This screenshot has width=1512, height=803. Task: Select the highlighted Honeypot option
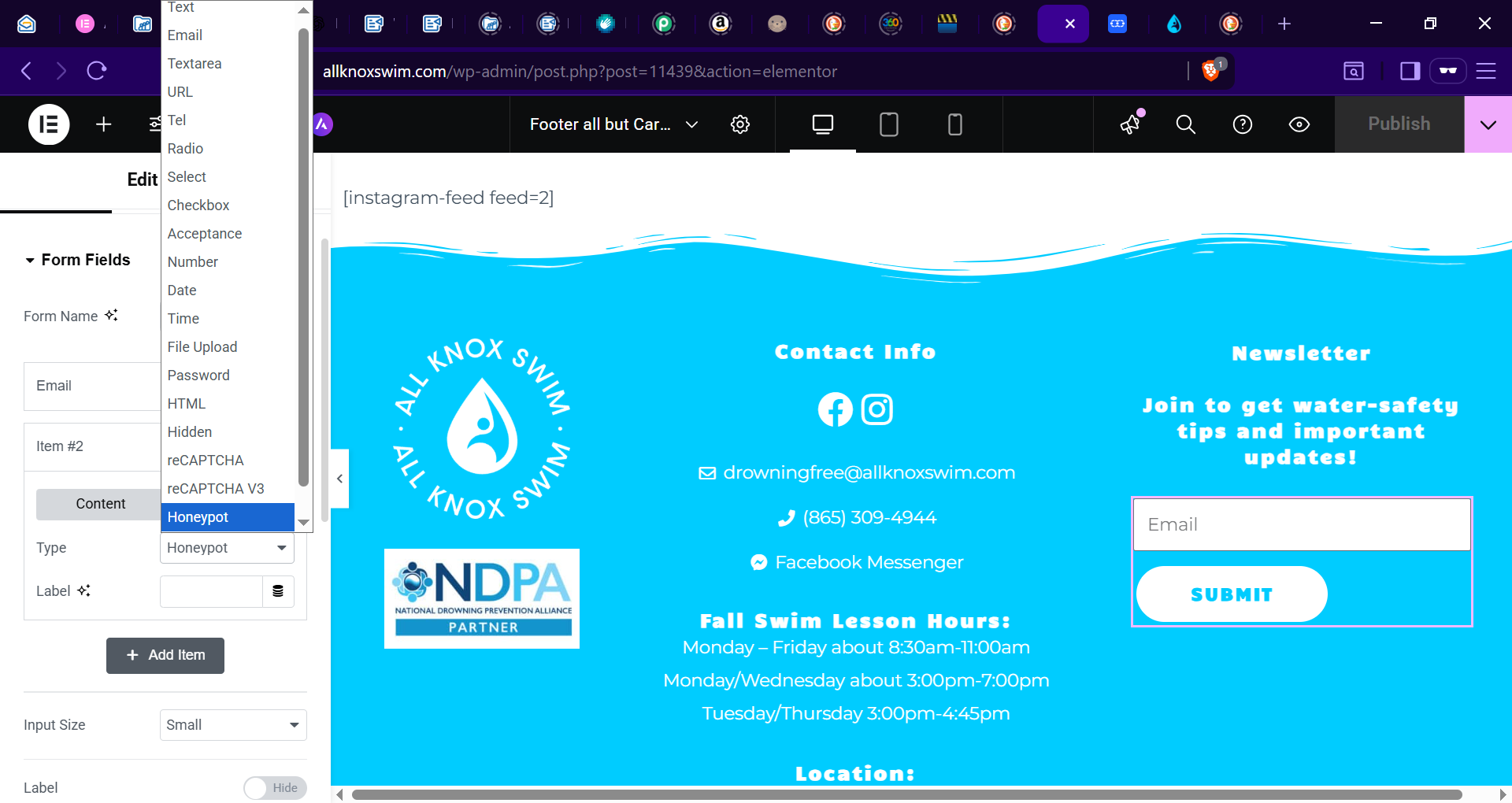228,517
